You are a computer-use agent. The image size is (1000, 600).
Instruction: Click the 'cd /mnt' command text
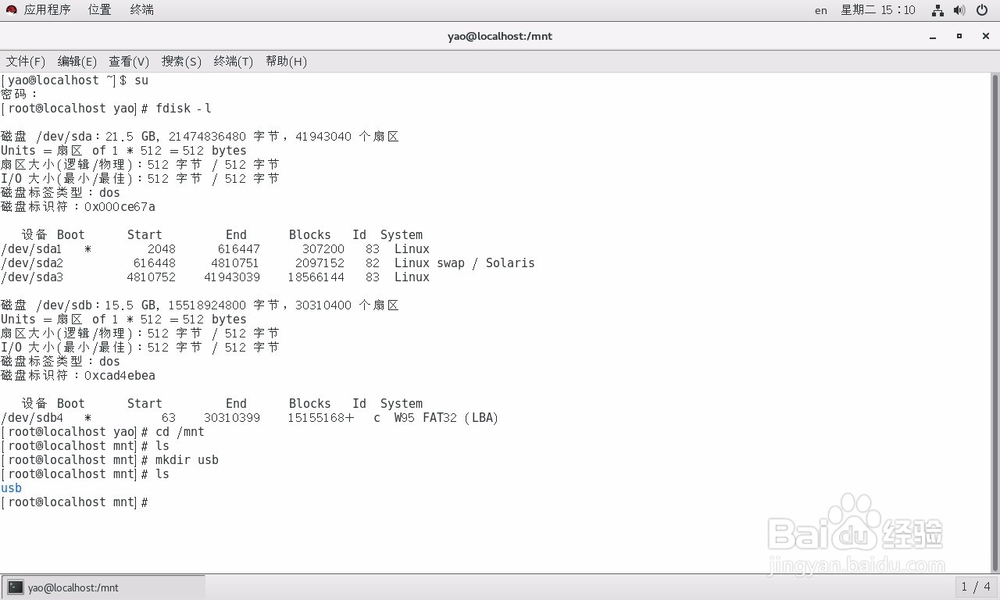[x=180, y=432]
